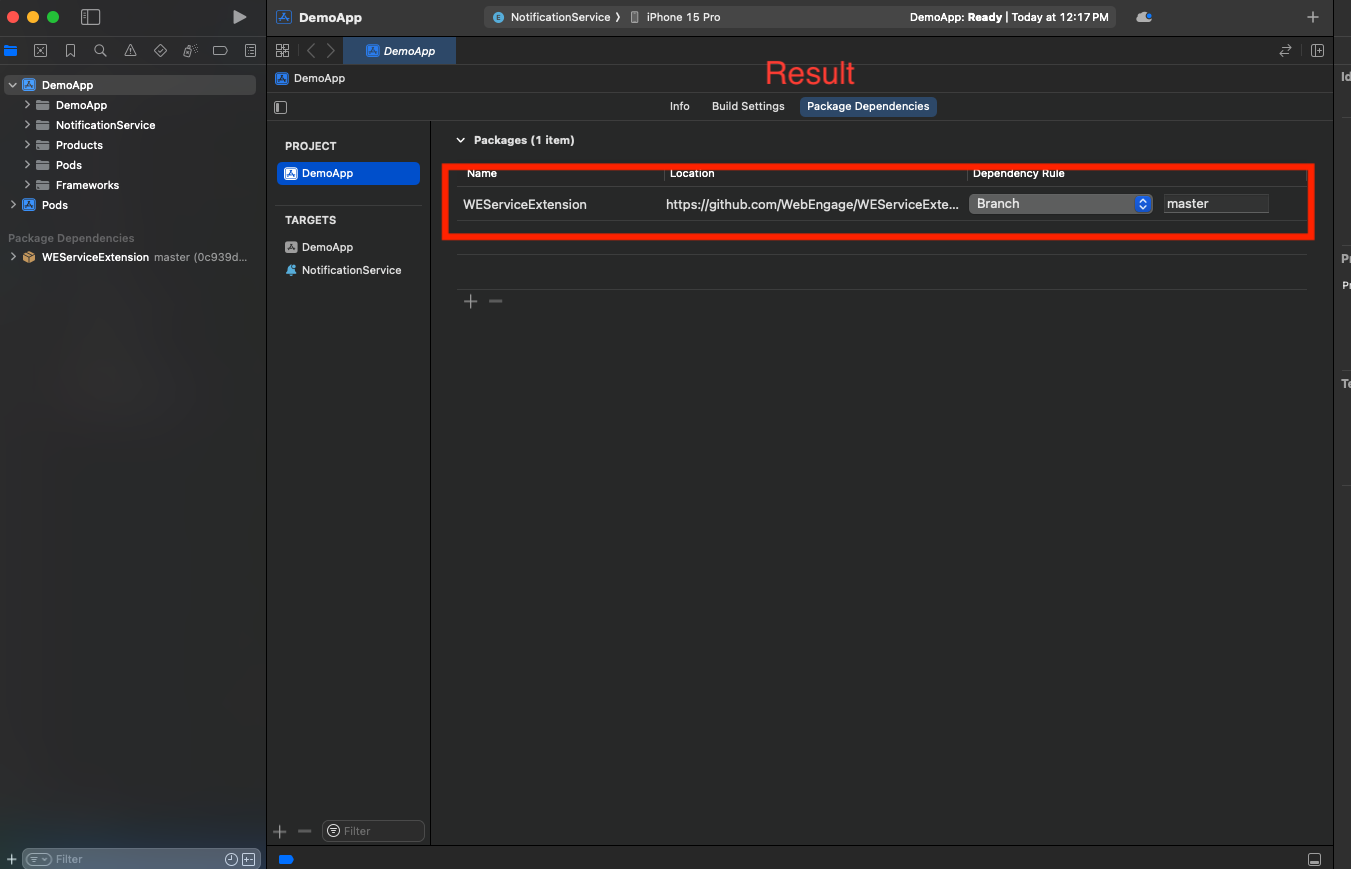
Task: Expand the Pods project node
Action: coord(12,205)
